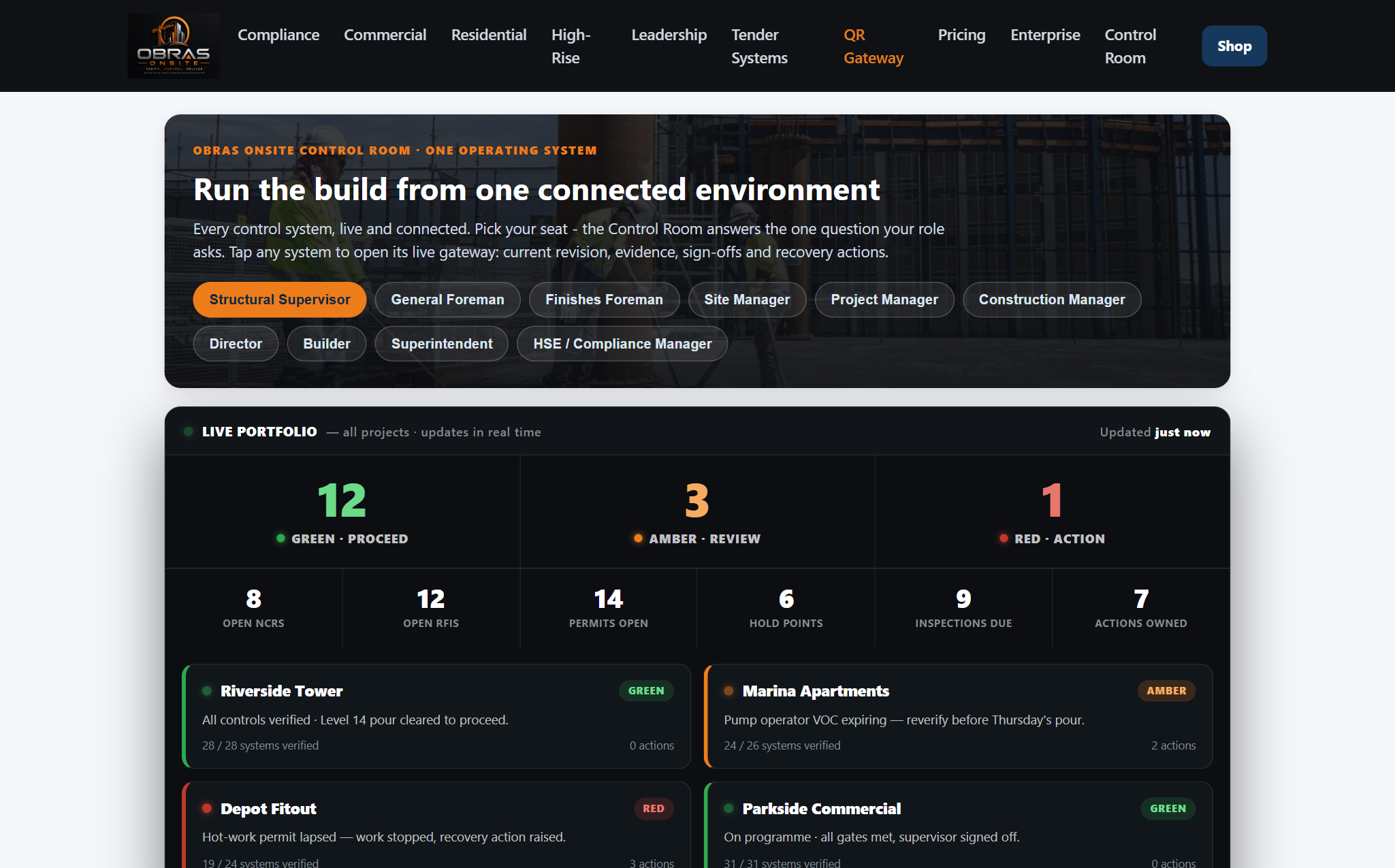Switch to the Site Manager role

tap(747, 300)
